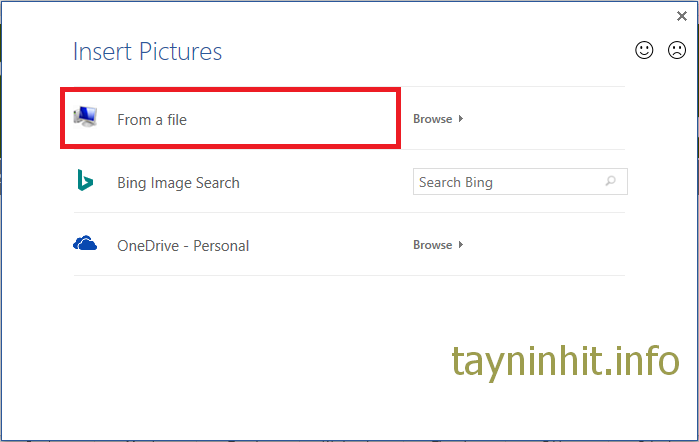Click the Bing logo icon
This screenshot has height=442, width=699.
85,181
